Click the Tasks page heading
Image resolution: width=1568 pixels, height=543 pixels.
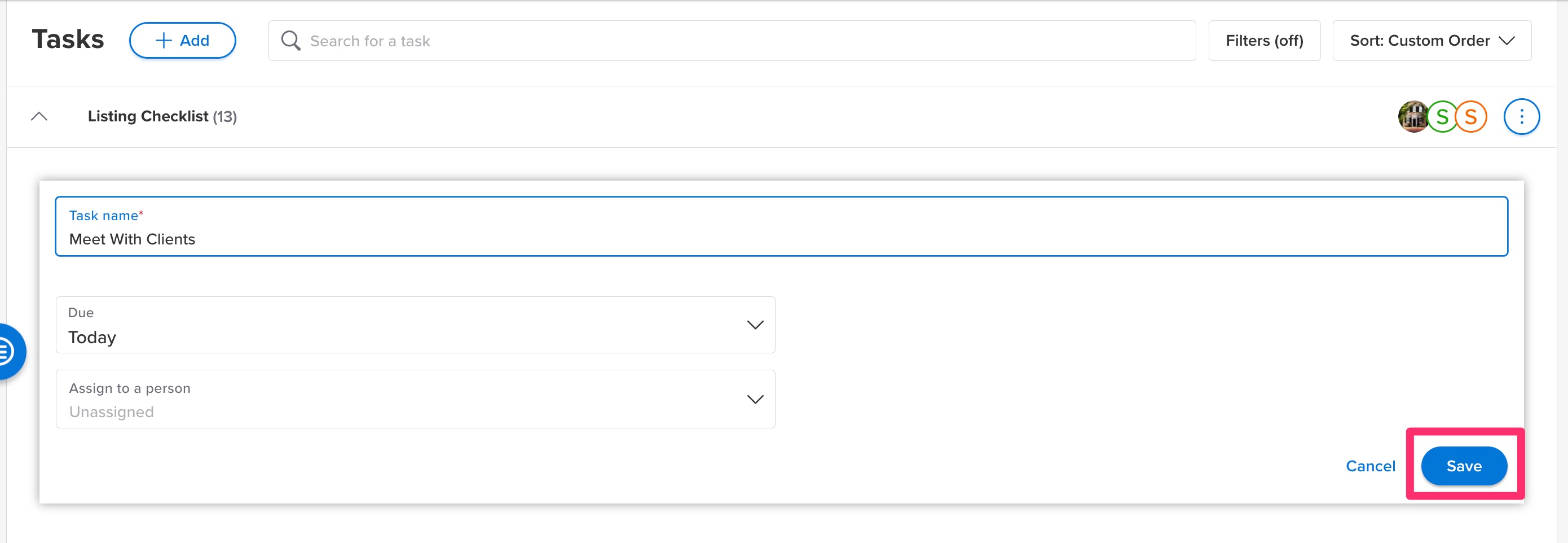point(68,39)
